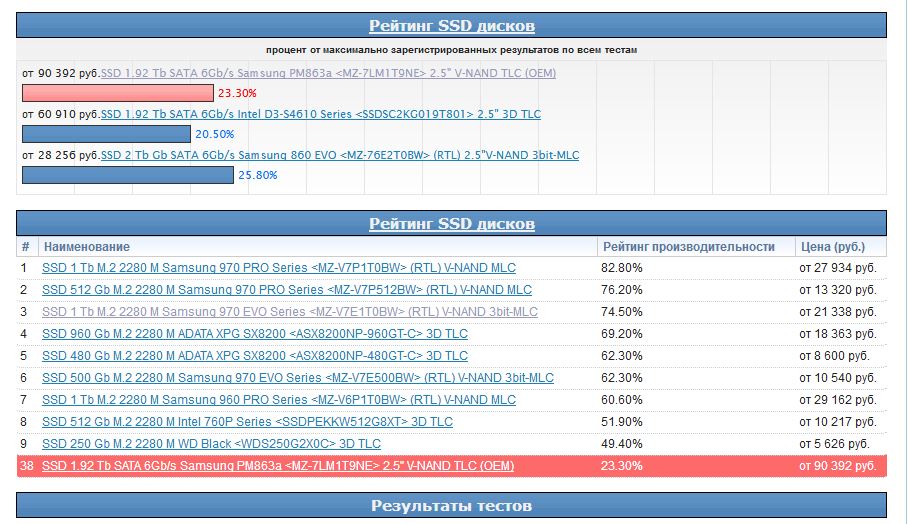908x524 pixels.
Task: Select the 60.60% rating value
Action: click(621, 400)
